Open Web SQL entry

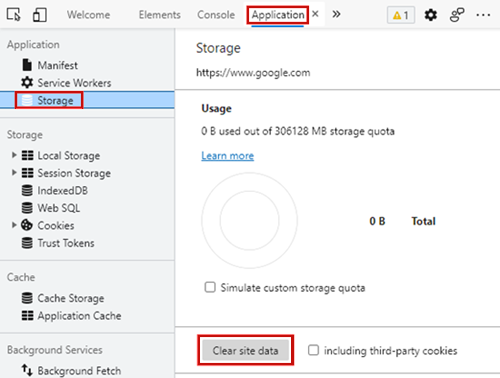pyautogui.click(x=59, y=208)
